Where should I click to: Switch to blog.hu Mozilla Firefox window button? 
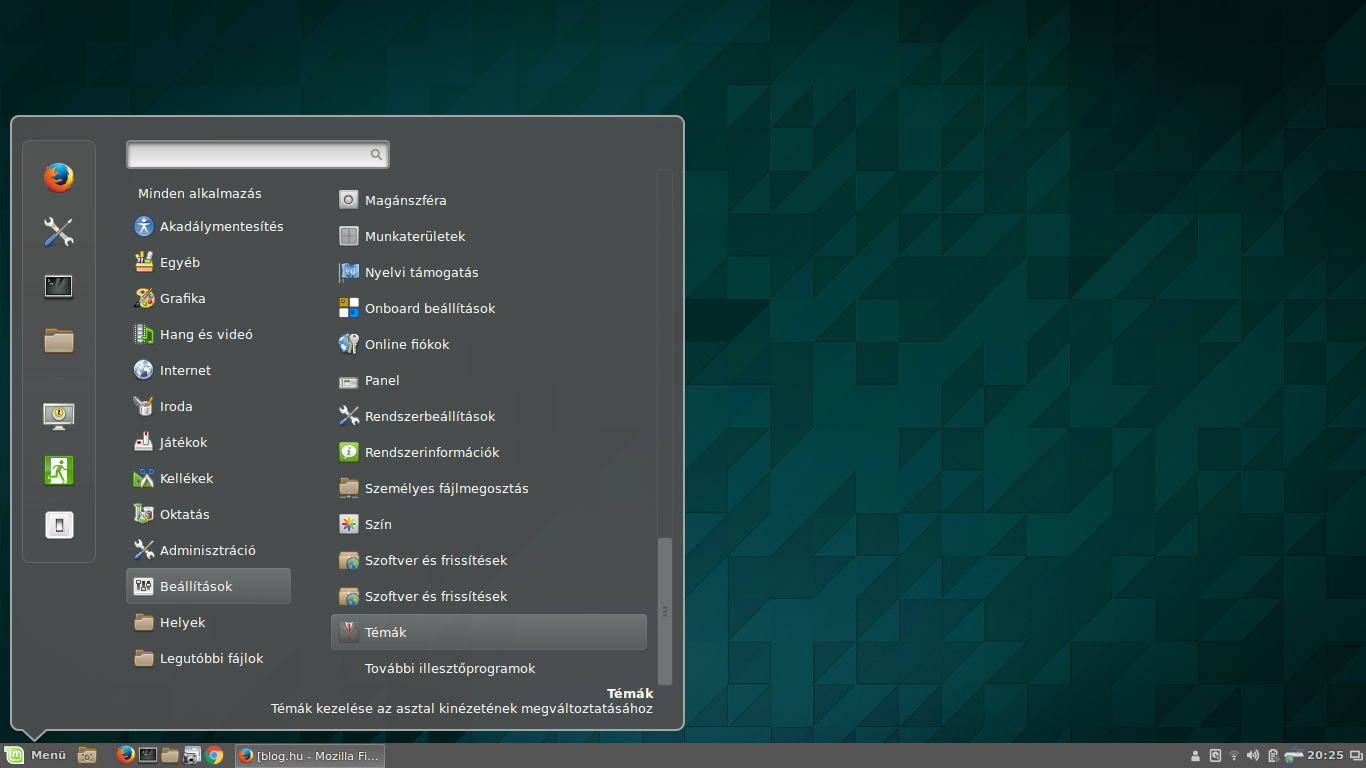[309, 755]
